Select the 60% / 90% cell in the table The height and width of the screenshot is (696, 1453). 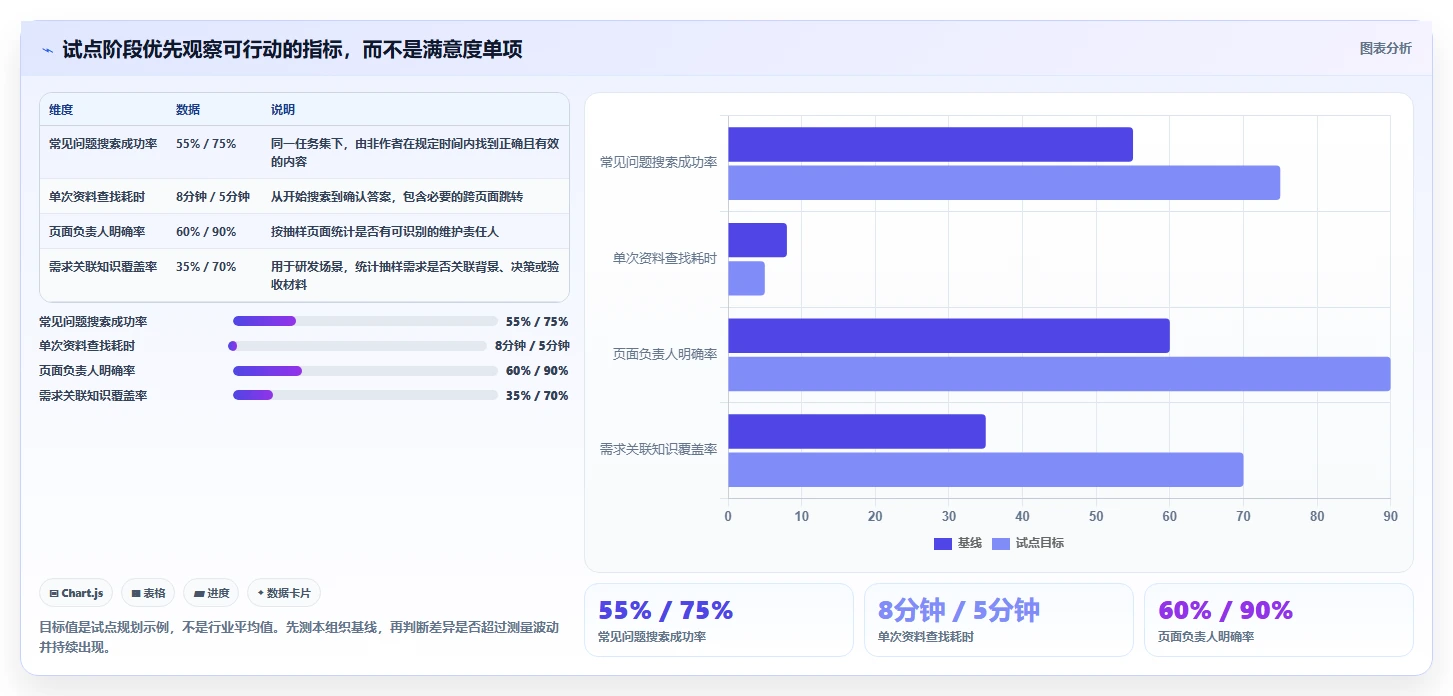[206, 232]
